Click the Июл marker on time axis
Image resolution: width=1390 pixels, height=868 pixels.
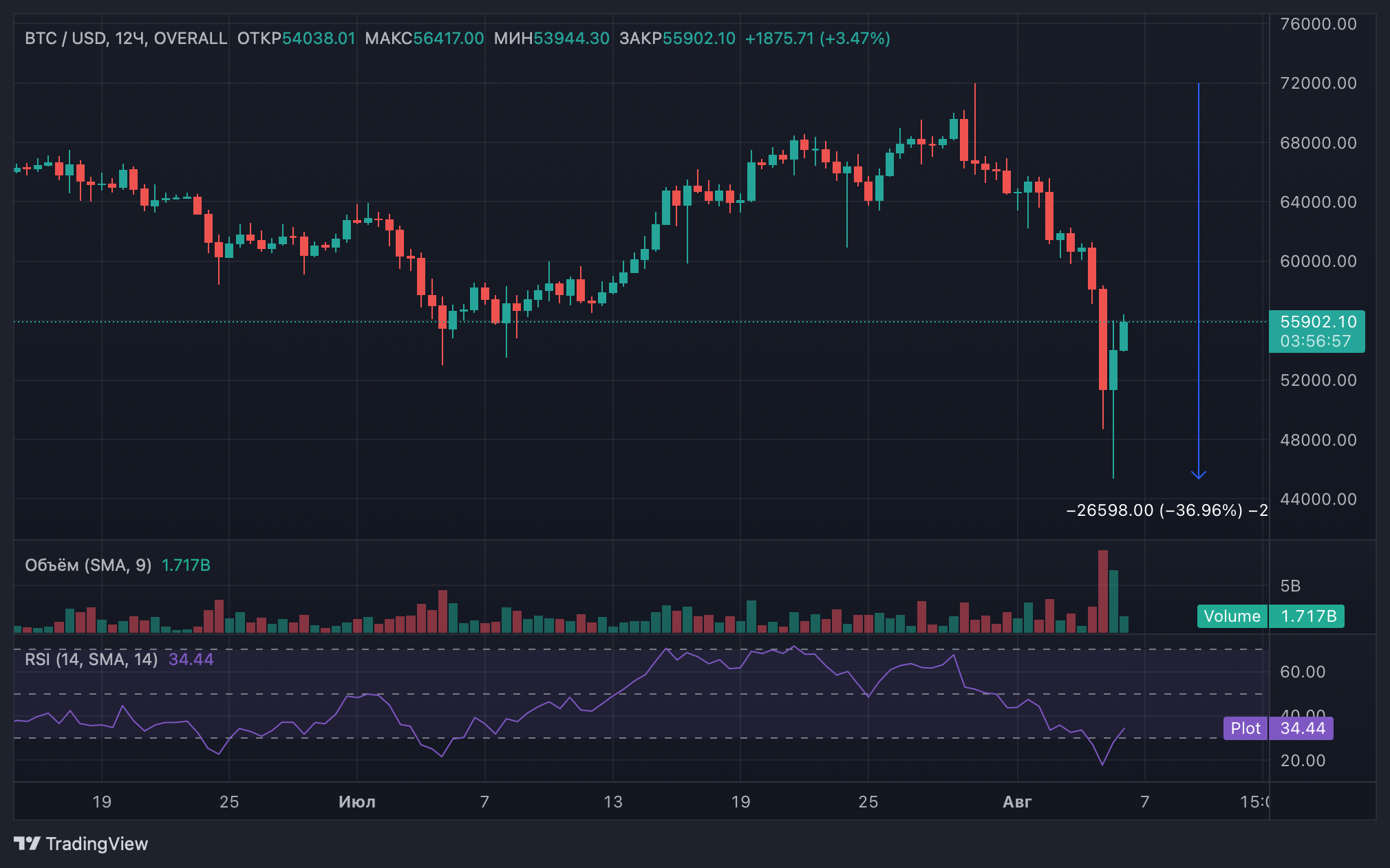[x=357, y=802]
